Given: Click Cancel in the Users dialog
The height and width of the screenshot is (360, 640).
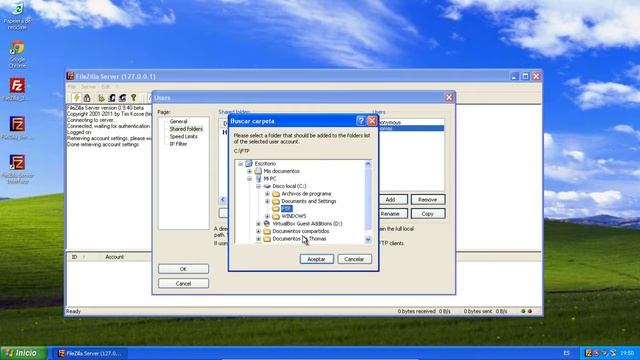Looking at the screenshot, I should click(183, 283).
